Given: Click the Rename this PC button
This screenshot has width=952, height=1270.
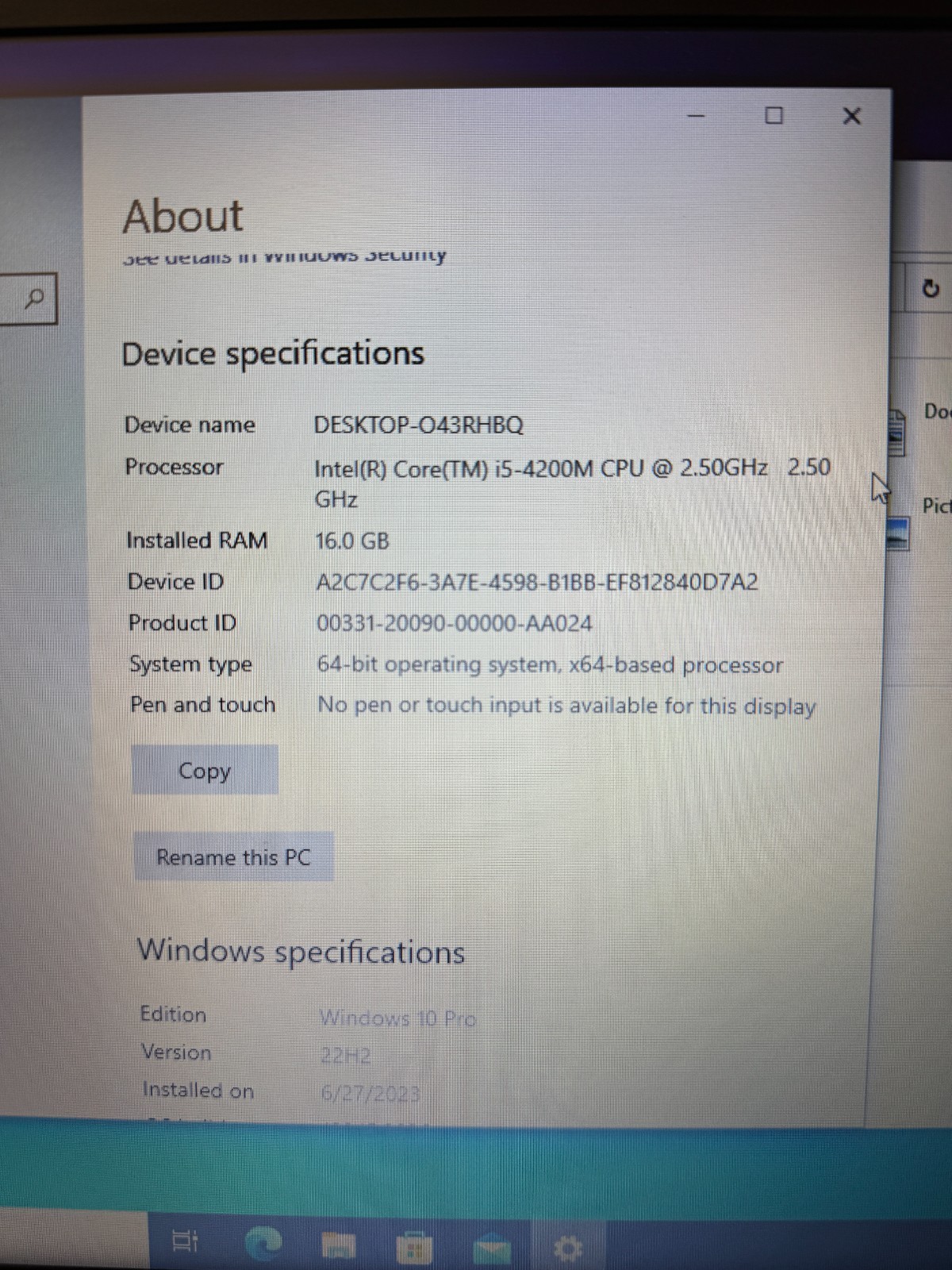Looking at the screenshot, I should (233, 857).
